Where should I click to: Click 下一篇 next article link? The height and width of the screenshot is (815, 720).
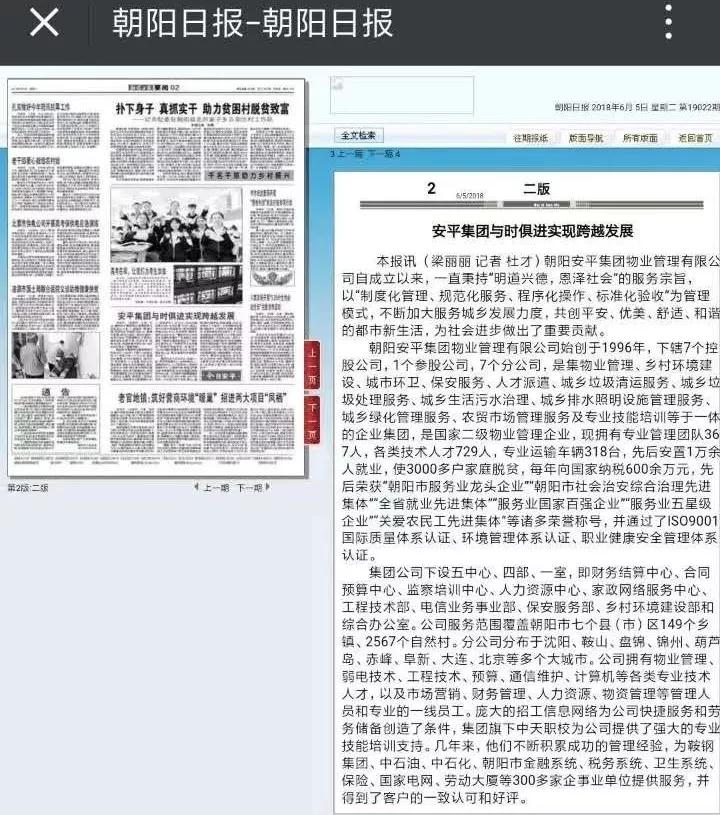click(384, 155)
